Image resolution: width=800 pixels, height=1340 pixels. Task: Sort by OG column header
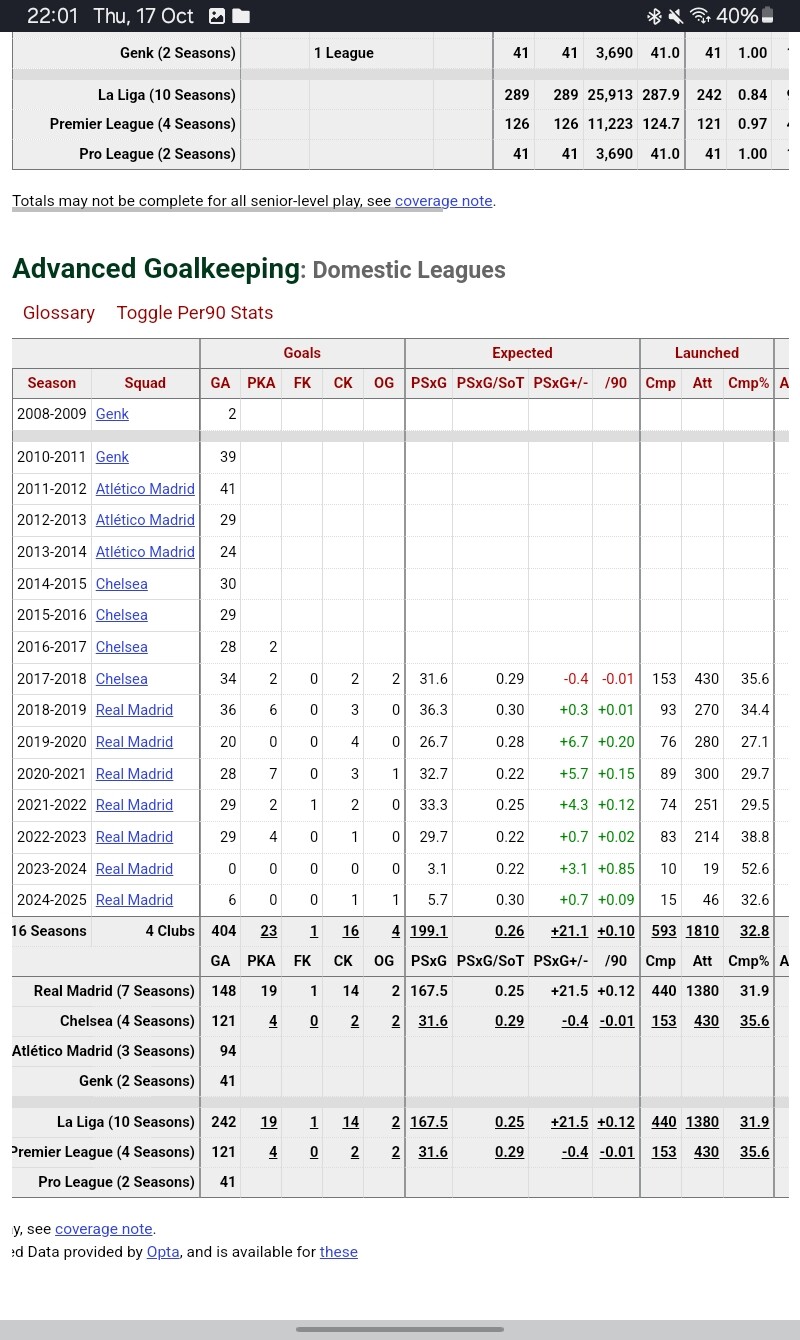[384, 383]
